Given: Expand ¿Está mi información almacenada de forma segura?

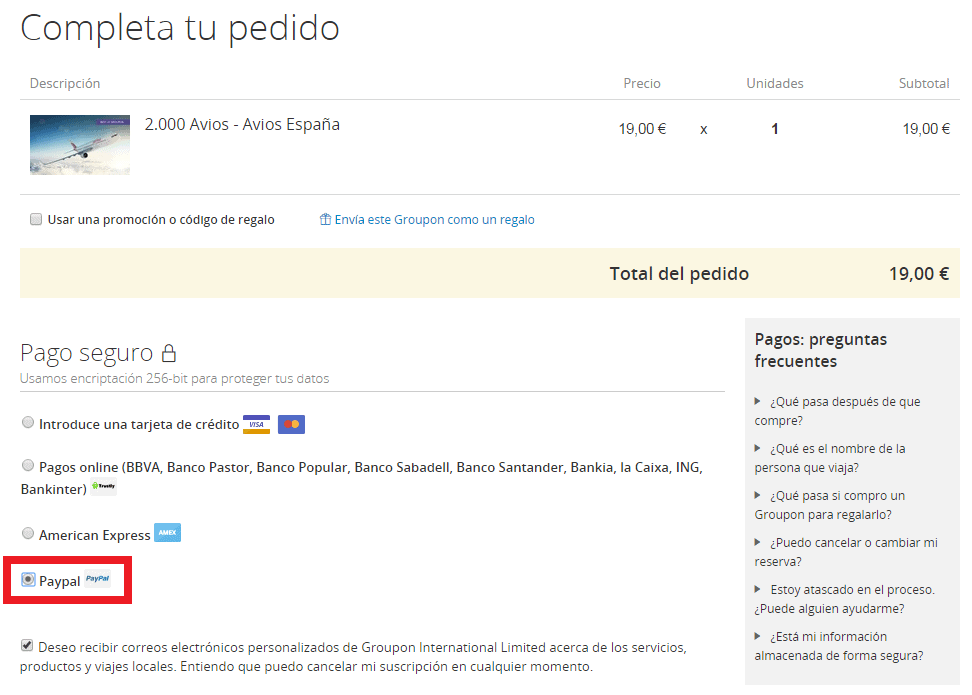Looking at the screenshot, I should (x=839, y=646).
